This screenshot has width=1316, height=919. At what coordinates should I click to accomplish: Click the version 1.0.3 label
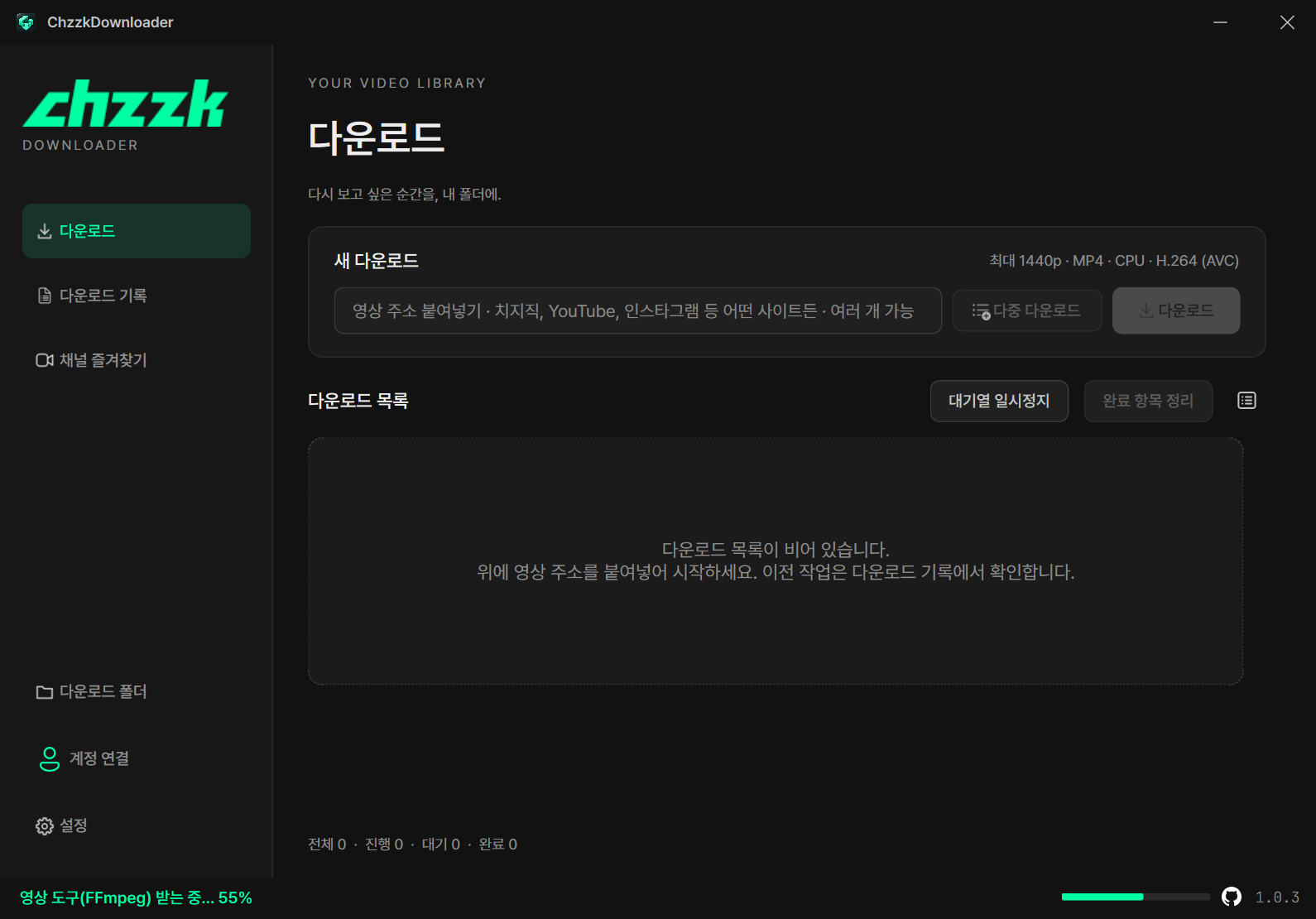(x=1277, y=897)
